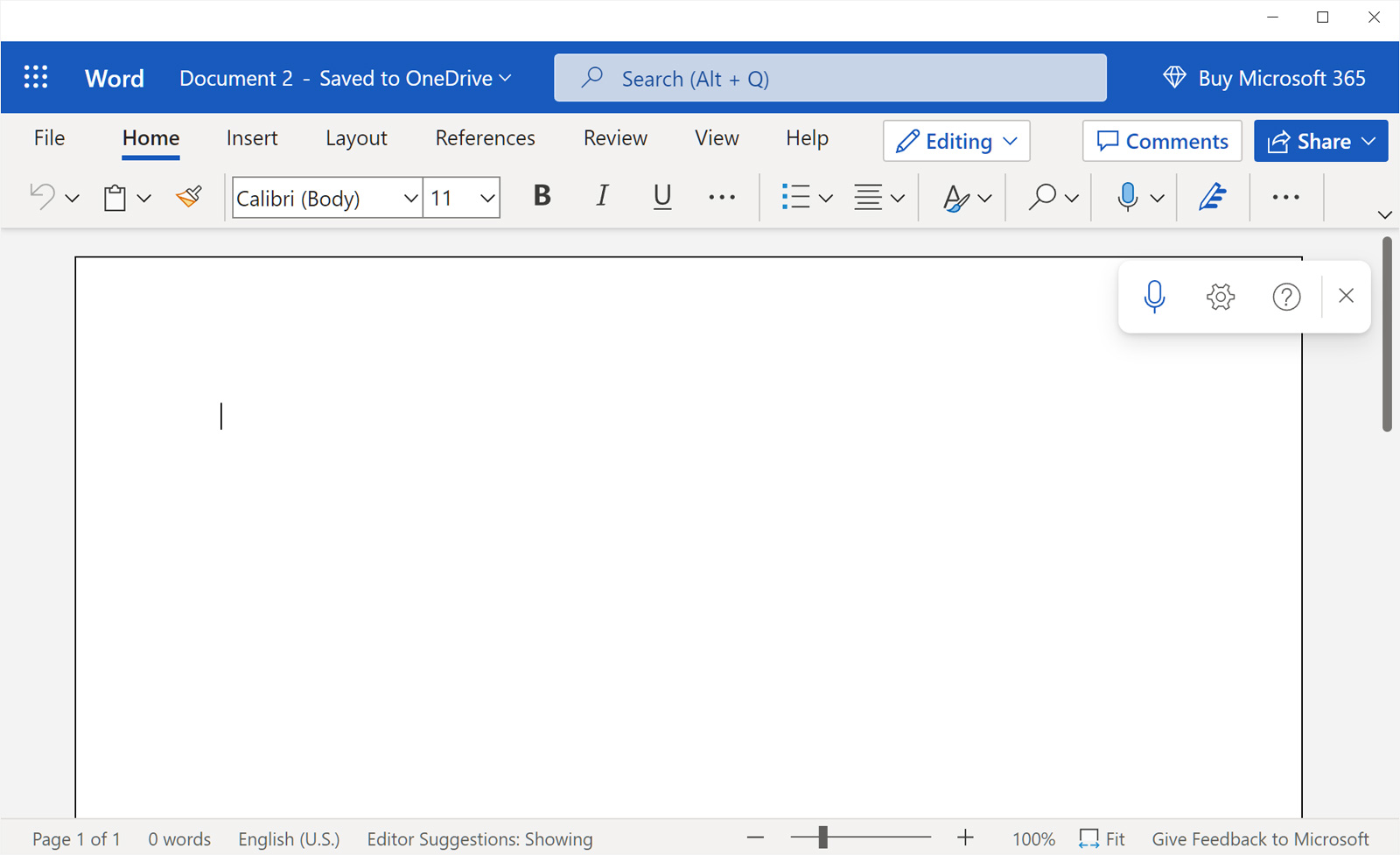Open the Help tab
The width and height of the screenshot is (1400, 855).
(x=807, y=137)
